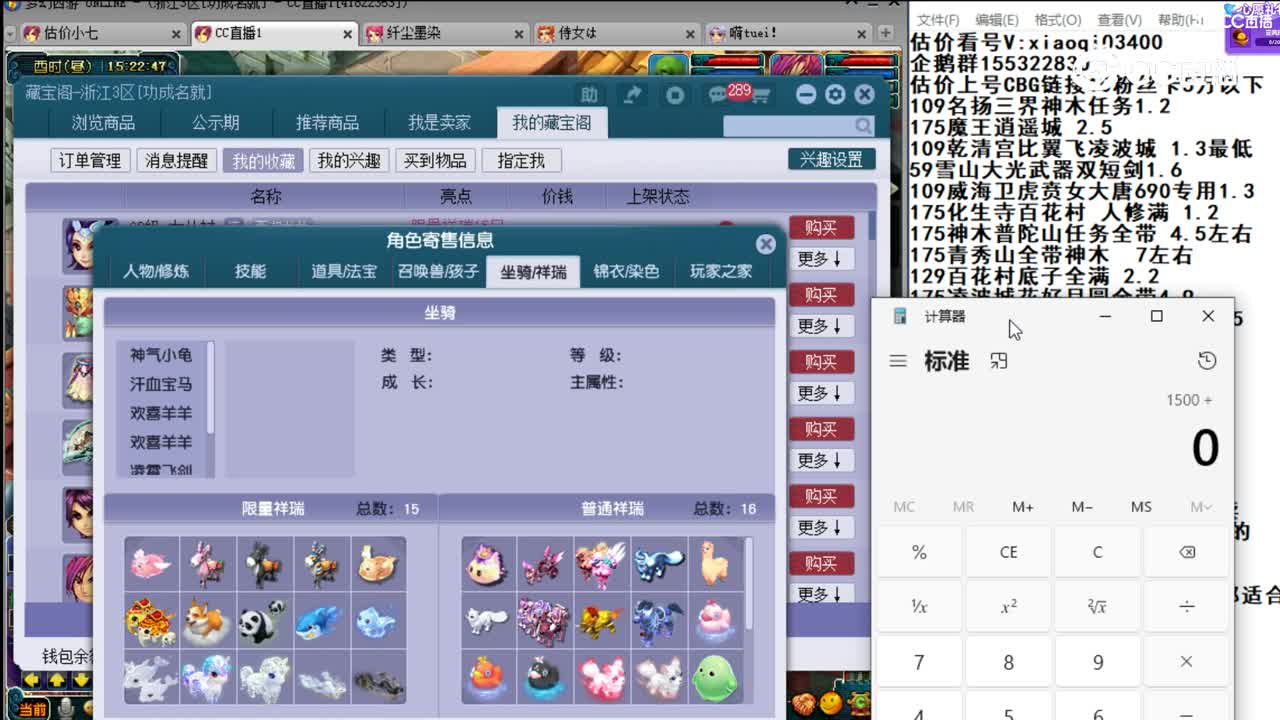Click the calculator CE button
The width and height of the screenshot is (1280, 720).
(1008, 552)
